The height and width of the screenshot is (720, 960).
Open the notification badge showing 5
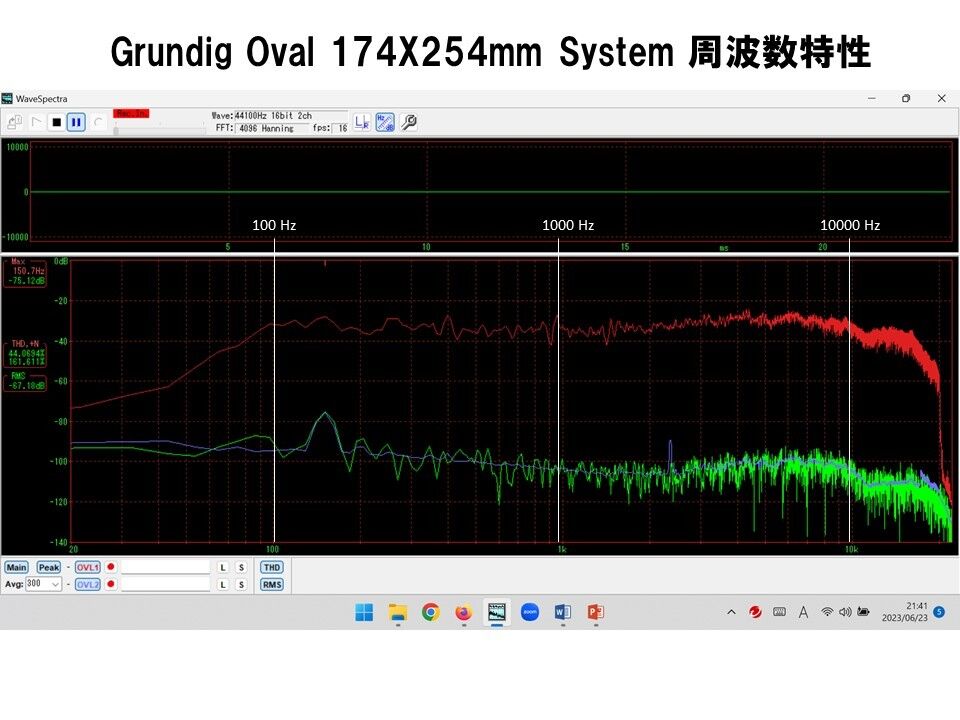[x=939, y=612]
